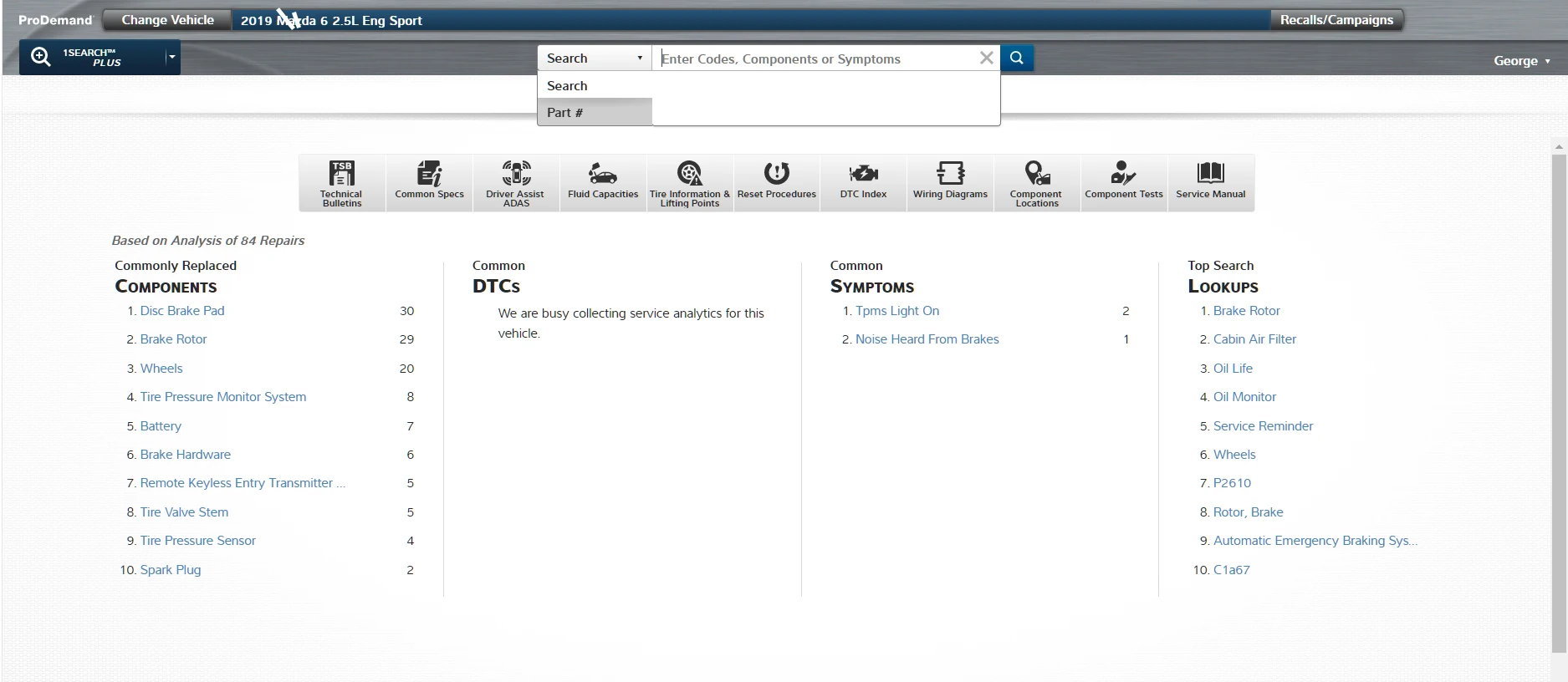Open P2610 code lookup
This screenshot has width=1568, height=682.
pos(1232,483)
